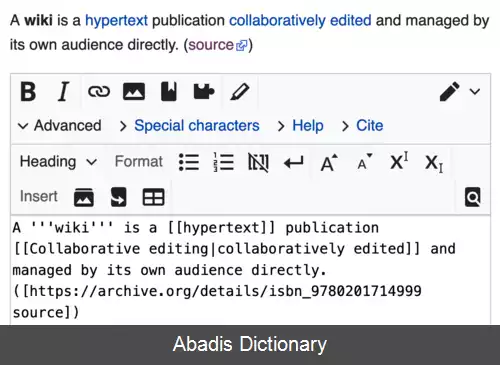Apply subscript formatting
This screenshot has width=500, height=365.
pyautogui.click(x=434, y=163)
